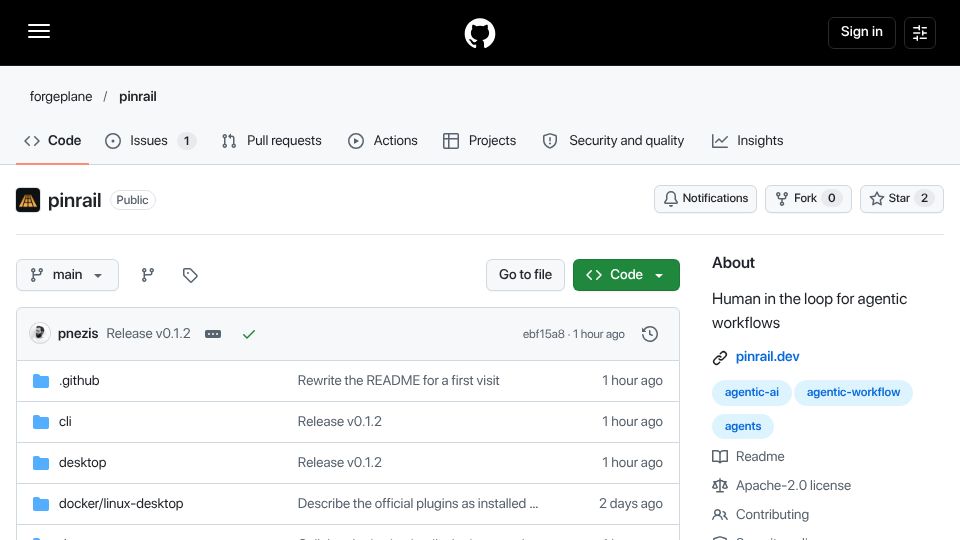This screenshot has width=960, height=540.
Task: Visit the pinrail.dev website link
Action: tap(767, 357)
